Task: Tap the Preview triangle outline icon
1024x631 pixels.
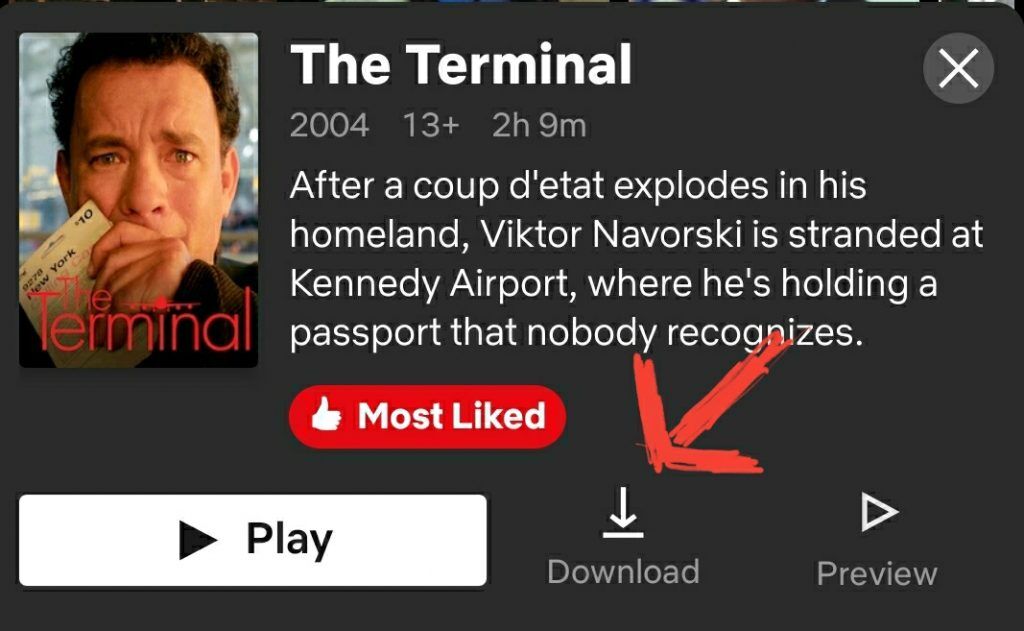Action: tap(879, 511)
